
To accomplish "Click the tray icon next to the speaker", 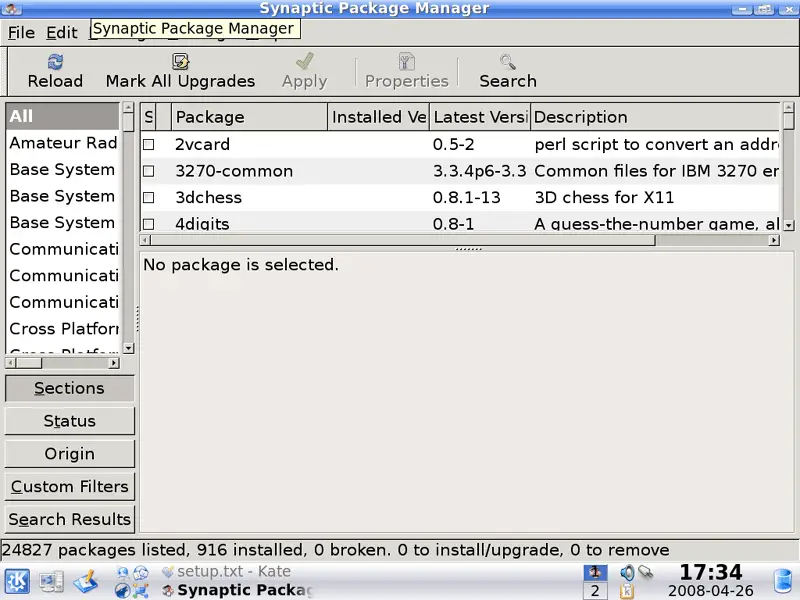I will tap(645, 572).
